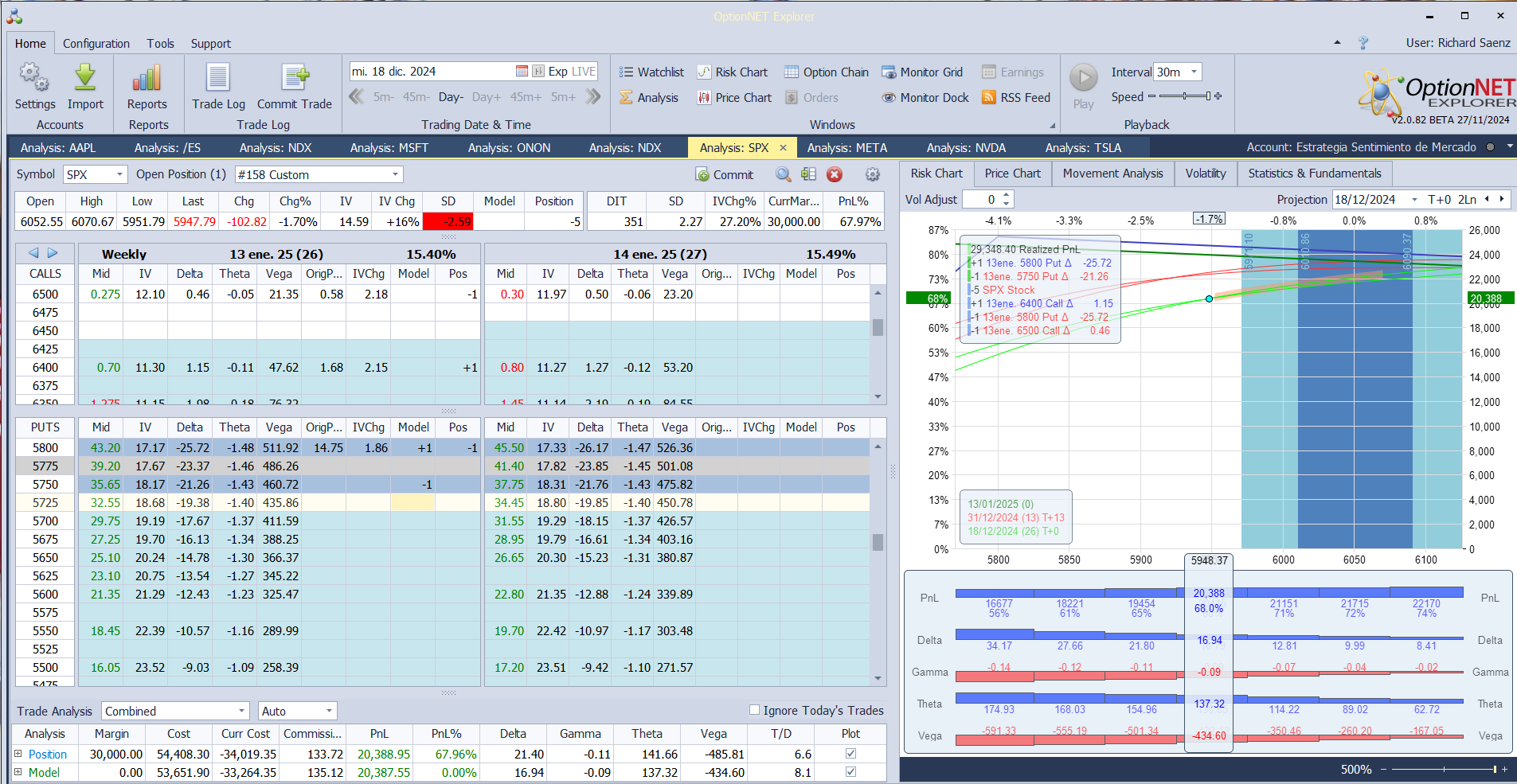Open the Configuration ribbon tab
Viewport: 1517px width, 784px height.
tap(96, 44)
